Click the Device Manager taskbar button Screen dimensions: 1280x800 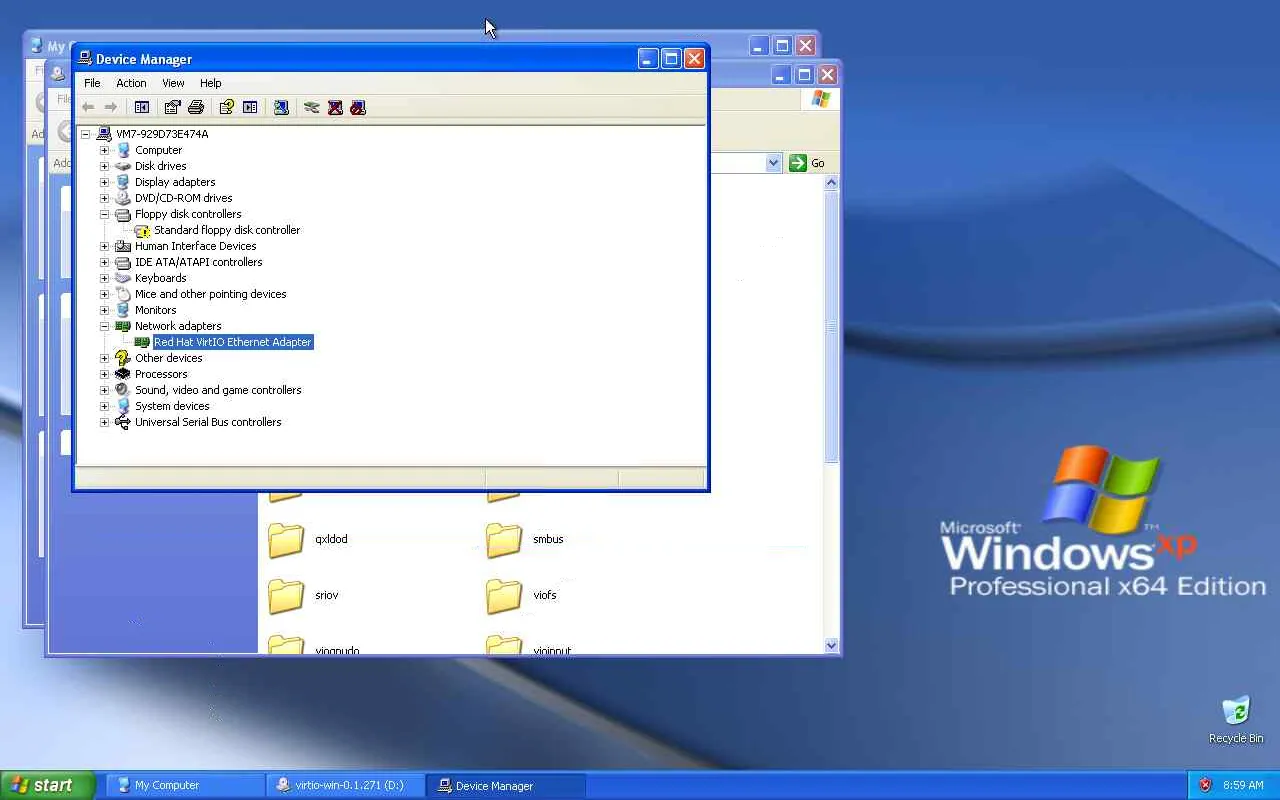(x=505, y=785)
